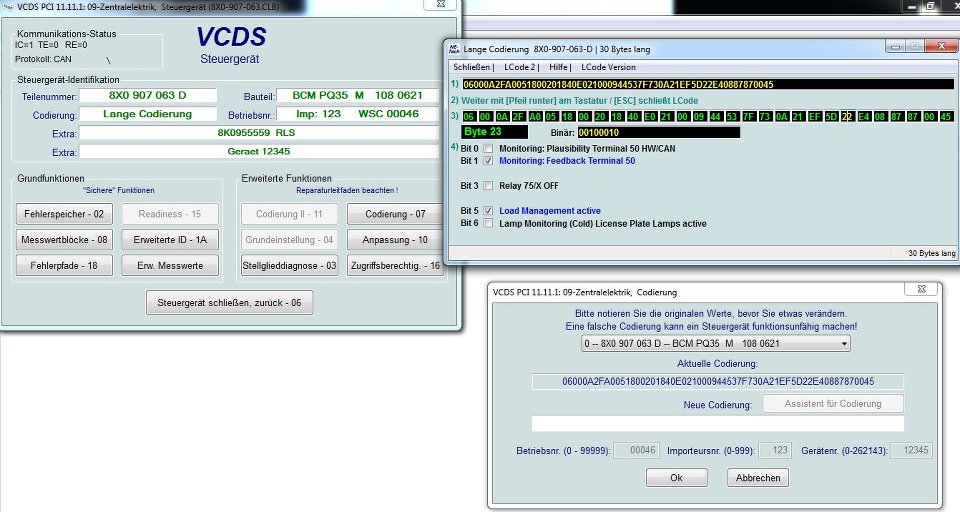Close the Lange Codierung window

941,46
